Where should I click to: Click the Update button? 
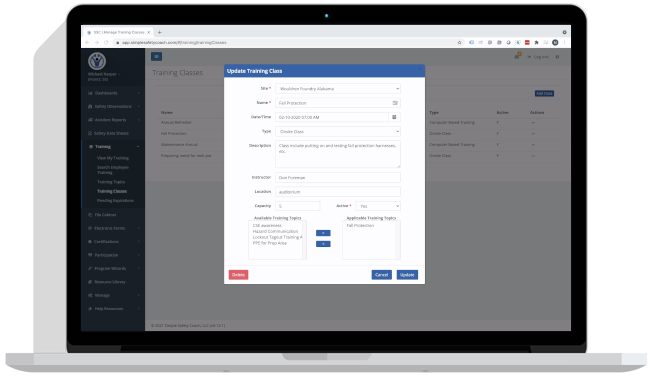(407, 275)
